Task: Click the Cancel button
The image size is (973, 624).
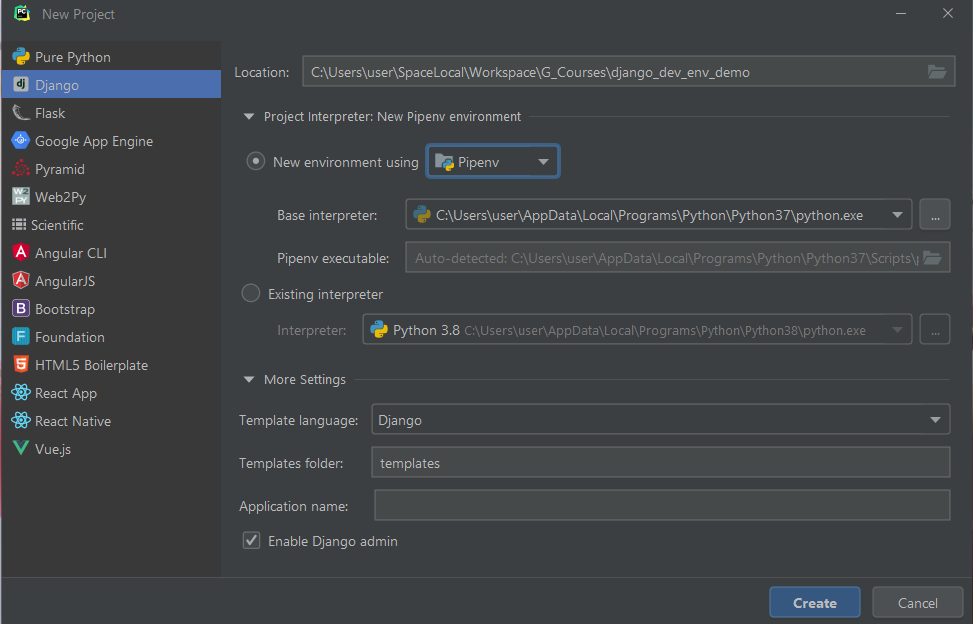Action: click(917, 602)
